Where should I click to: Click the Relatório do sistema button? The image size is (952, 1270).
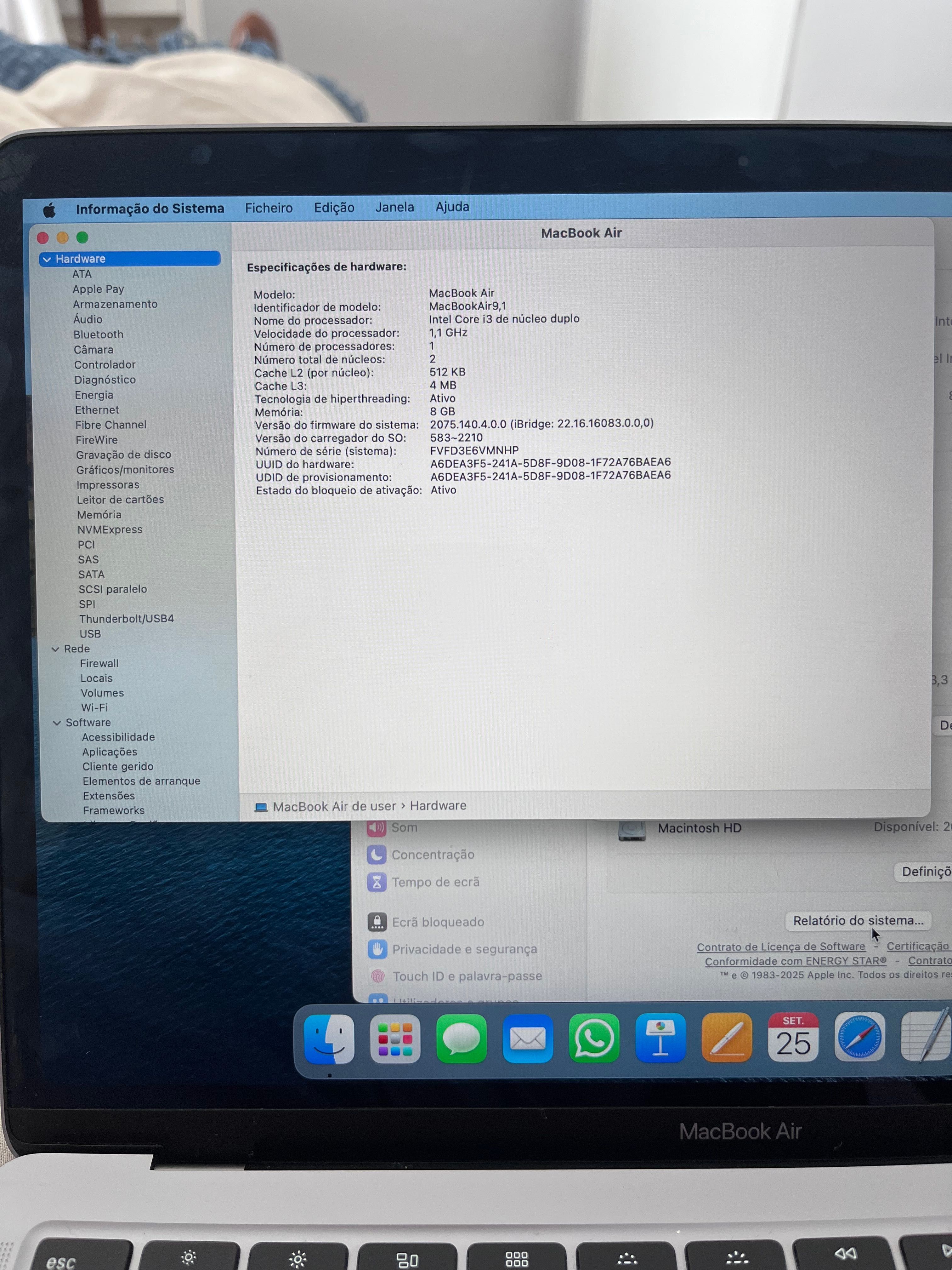coord(858,920)
